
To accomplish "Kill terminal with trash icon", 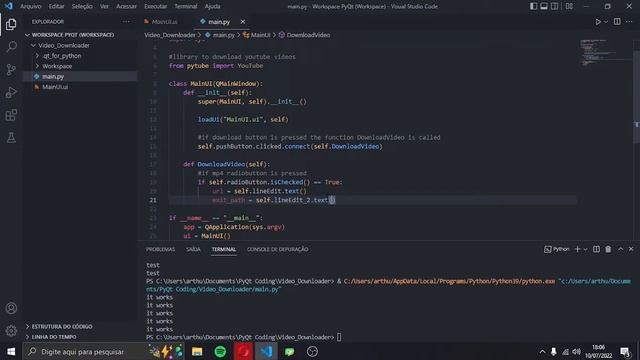I will pyautogui.click(x=608, y=249).
